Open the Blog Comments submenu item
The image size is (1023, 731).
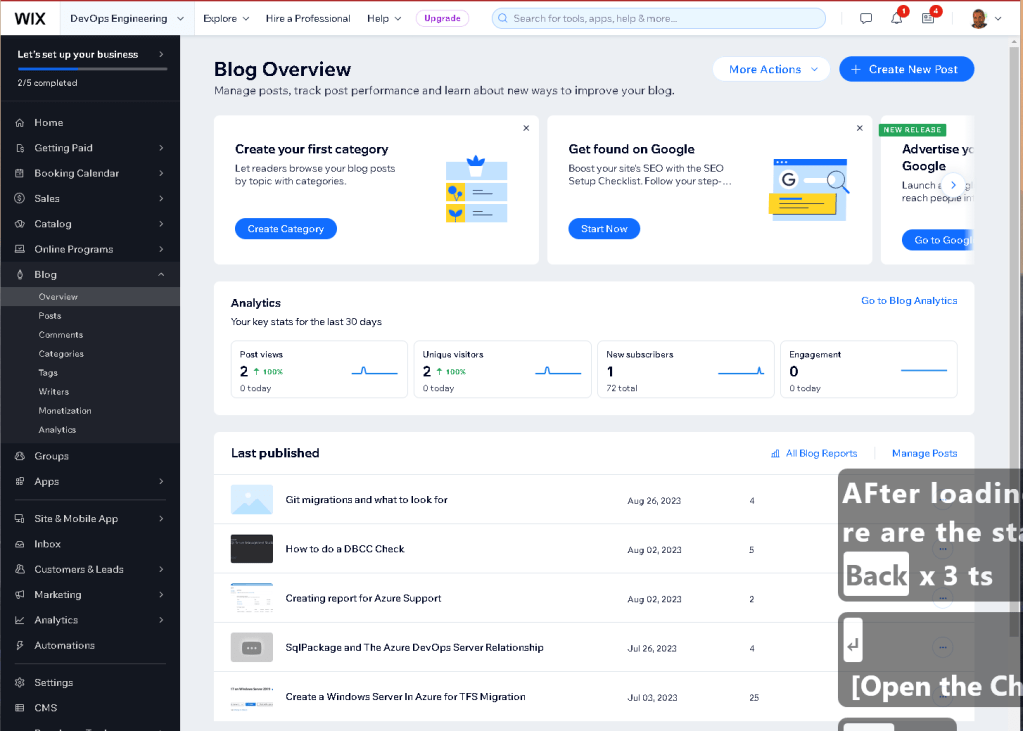point(61,335)
